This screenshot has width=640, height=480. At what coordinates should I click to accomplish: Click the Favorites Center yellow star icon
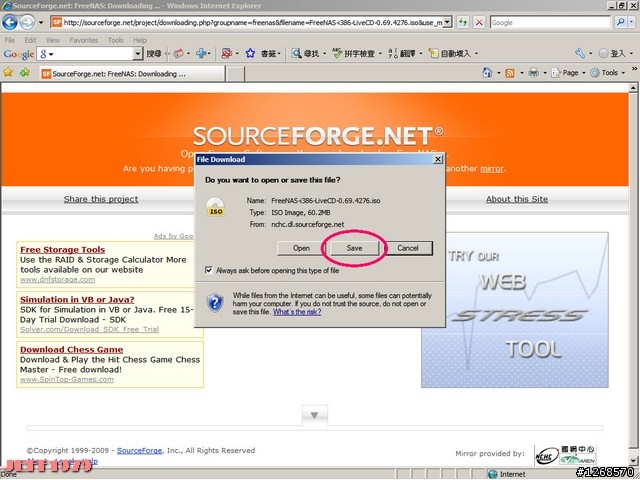pos(8,73)
